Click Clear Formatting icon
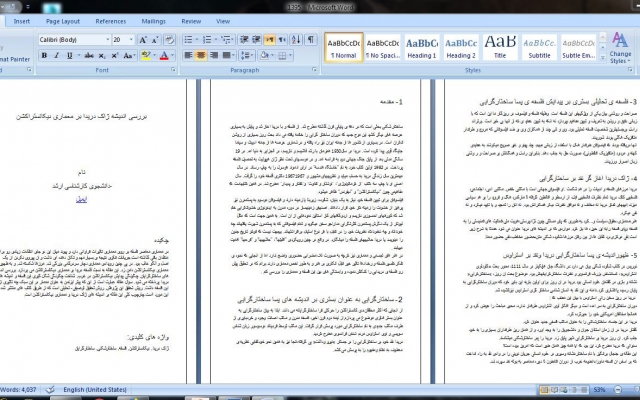This screenshot has width=640, height=400. 170,40
